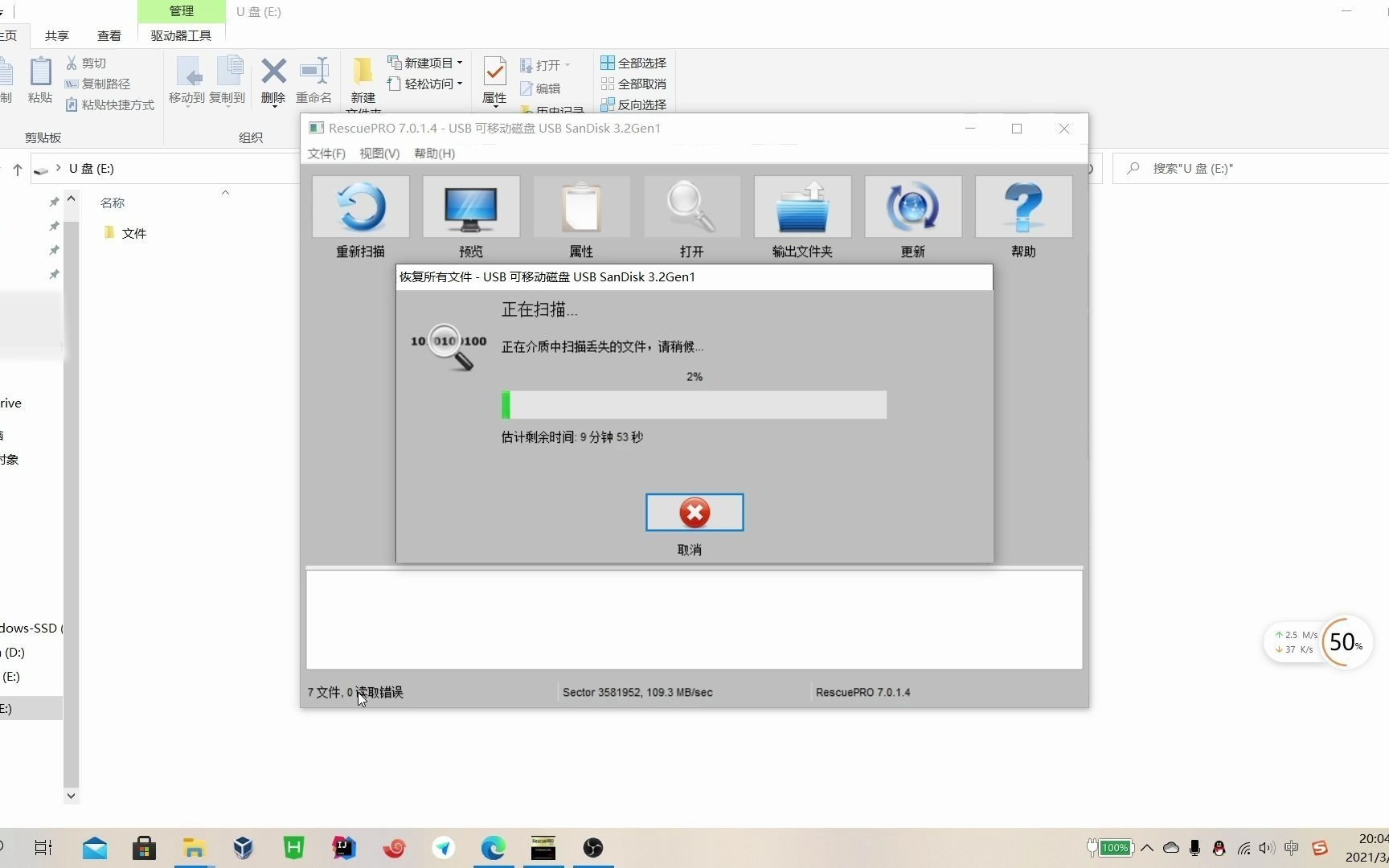Screen dimensions: 1389x868
Task: Click the battery 100% tray icon
Action: [1109, 848]
